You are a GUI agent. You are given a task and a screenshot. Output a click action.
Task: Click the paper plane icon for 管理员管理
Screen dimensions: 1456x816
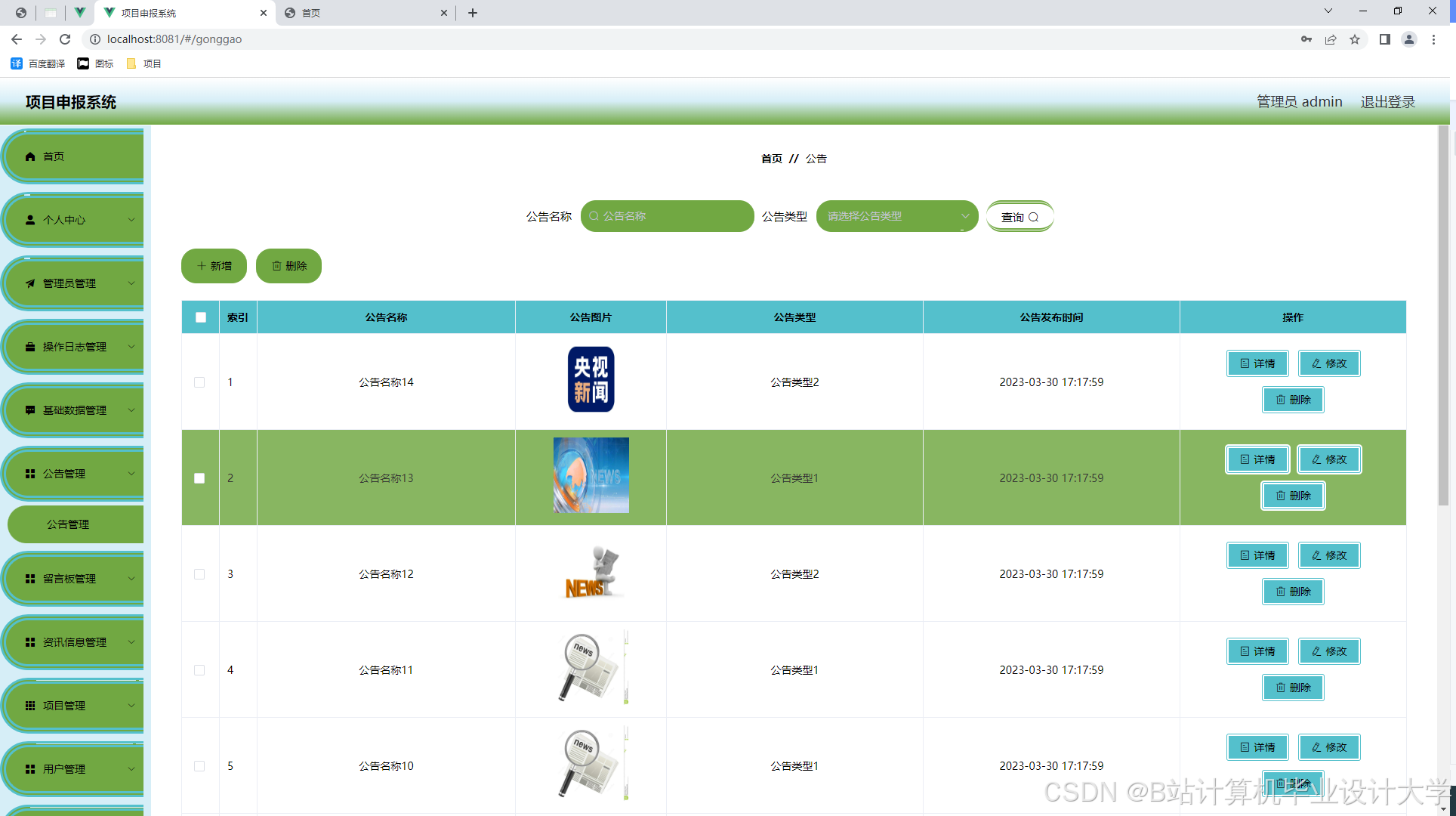[x=30, y=283]
